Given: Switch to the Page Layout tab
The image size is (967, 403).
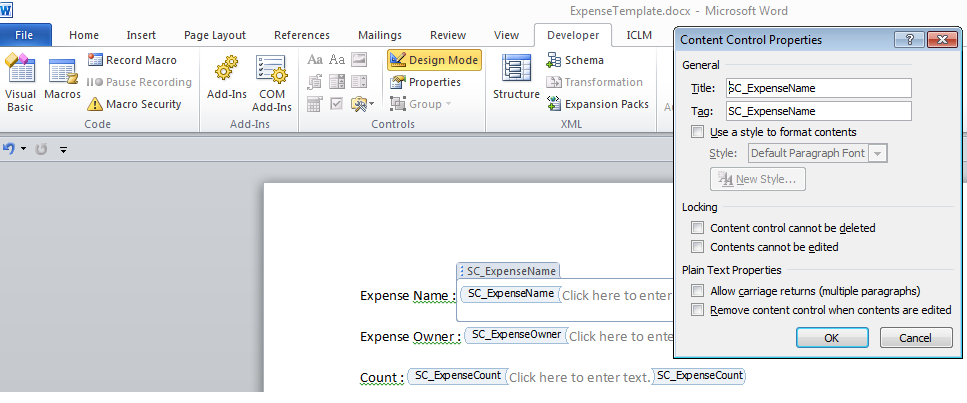Looking at the screenshot, I should (x=214, y=35).
